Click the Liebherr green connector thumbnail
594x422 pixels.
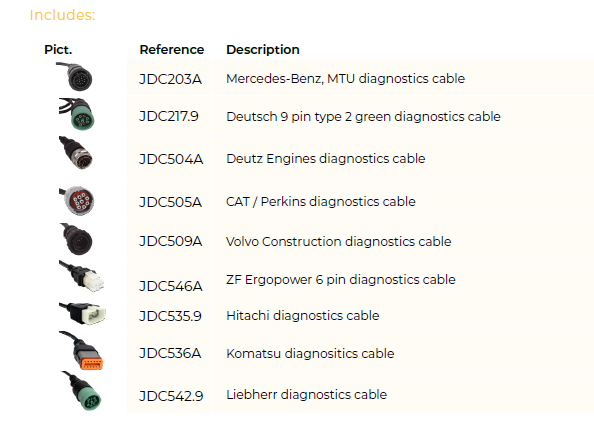tap(81, 391)
